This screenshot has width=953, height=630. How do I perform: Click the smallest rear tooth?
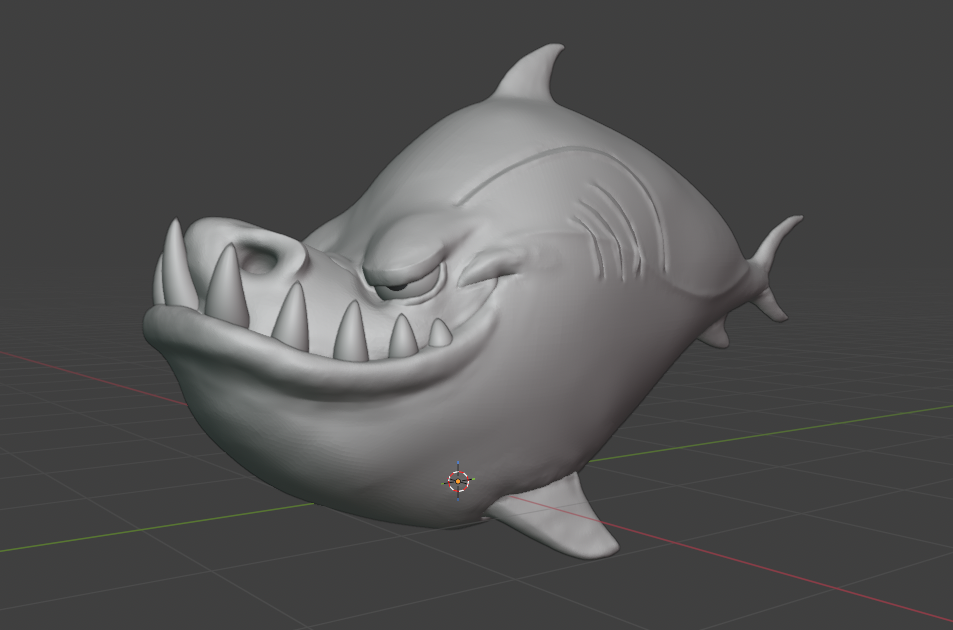pyautogui.click(x=440, y=332)
